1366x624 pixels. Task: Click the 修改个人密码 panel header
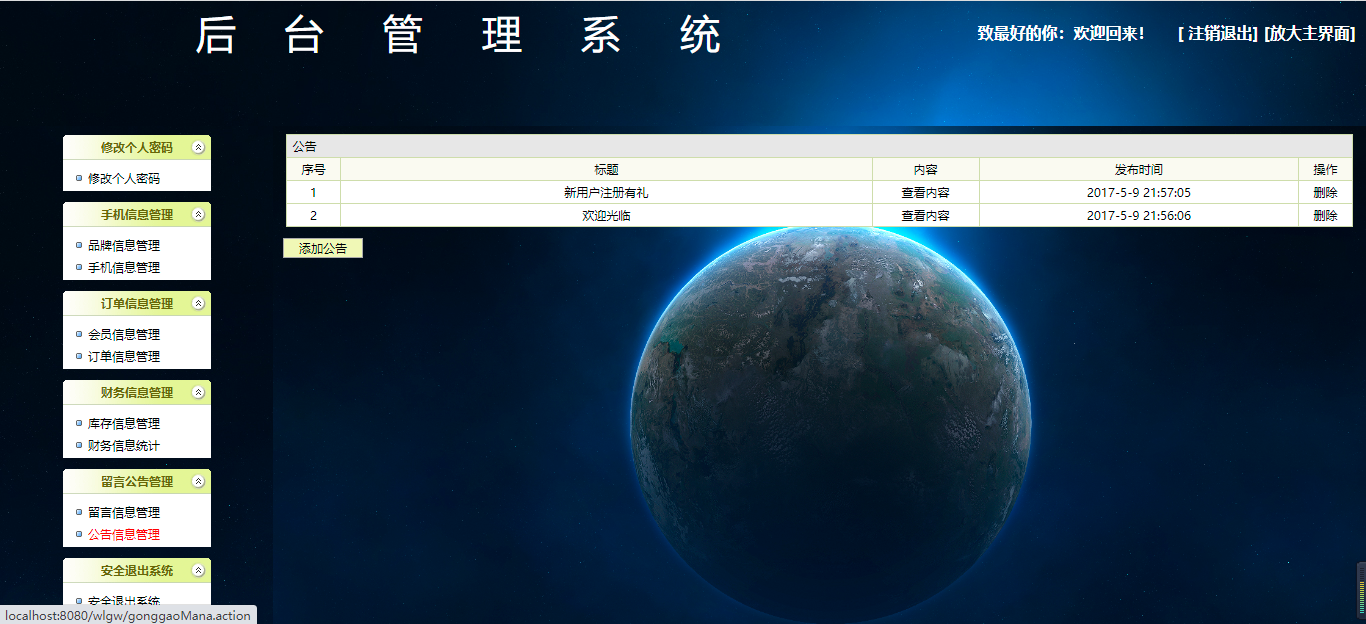click(x=137, y=147)
